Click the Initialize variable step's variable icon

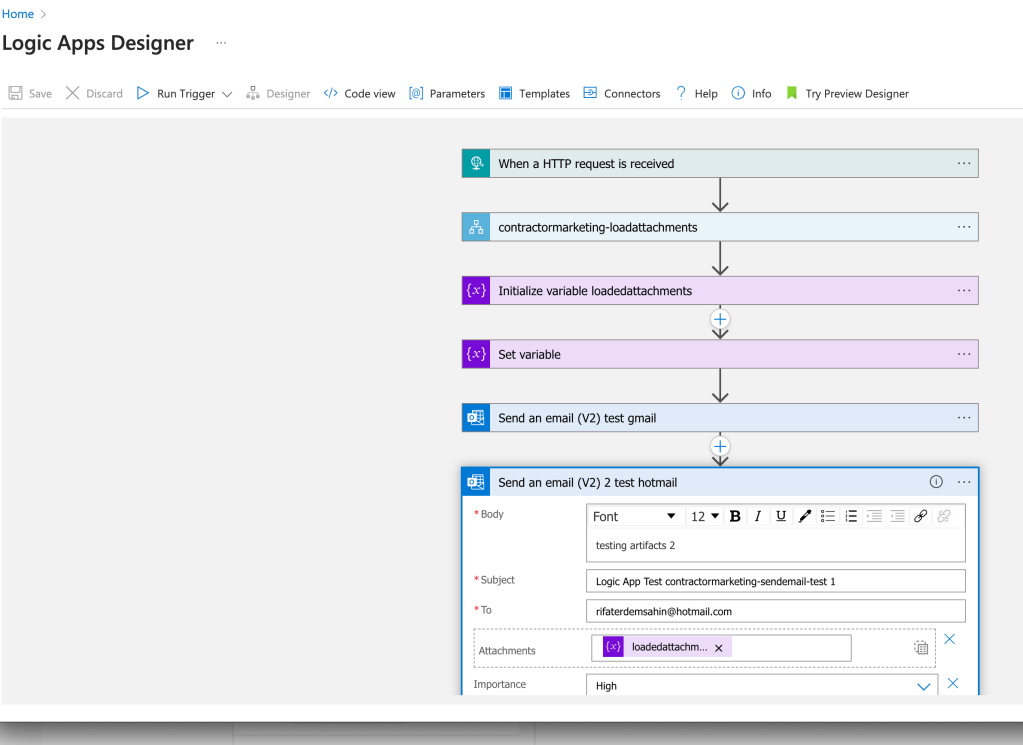pos(476,290)
